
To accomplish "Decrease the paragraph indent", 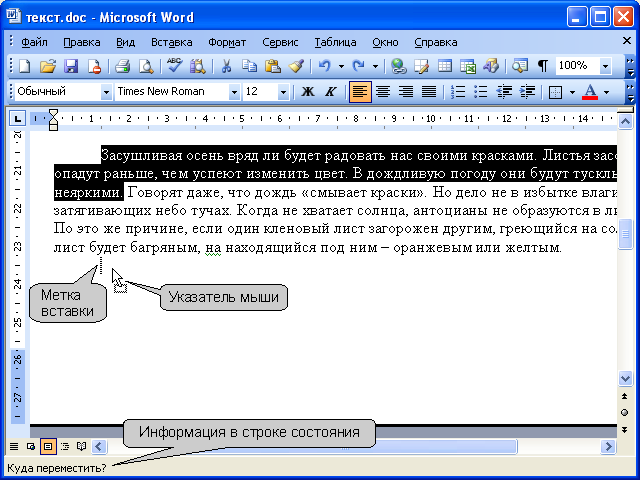I will [504, 91].
